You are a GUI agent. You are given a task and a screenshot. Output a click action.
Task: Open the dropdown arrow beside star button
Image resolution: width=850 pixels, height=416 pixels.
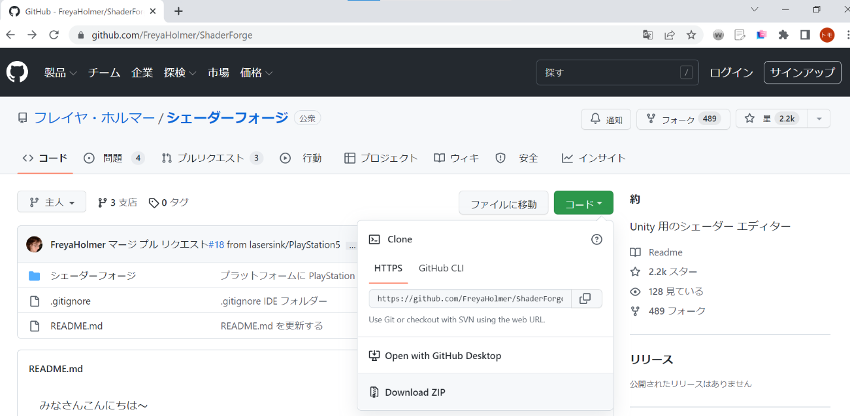819,119
